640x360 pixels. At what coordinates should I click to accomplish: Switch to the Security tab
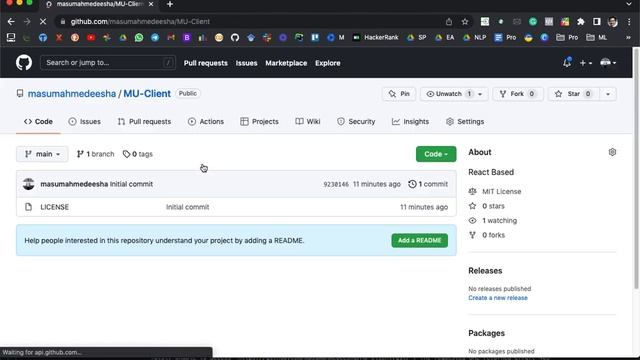[x=356, y=122]
